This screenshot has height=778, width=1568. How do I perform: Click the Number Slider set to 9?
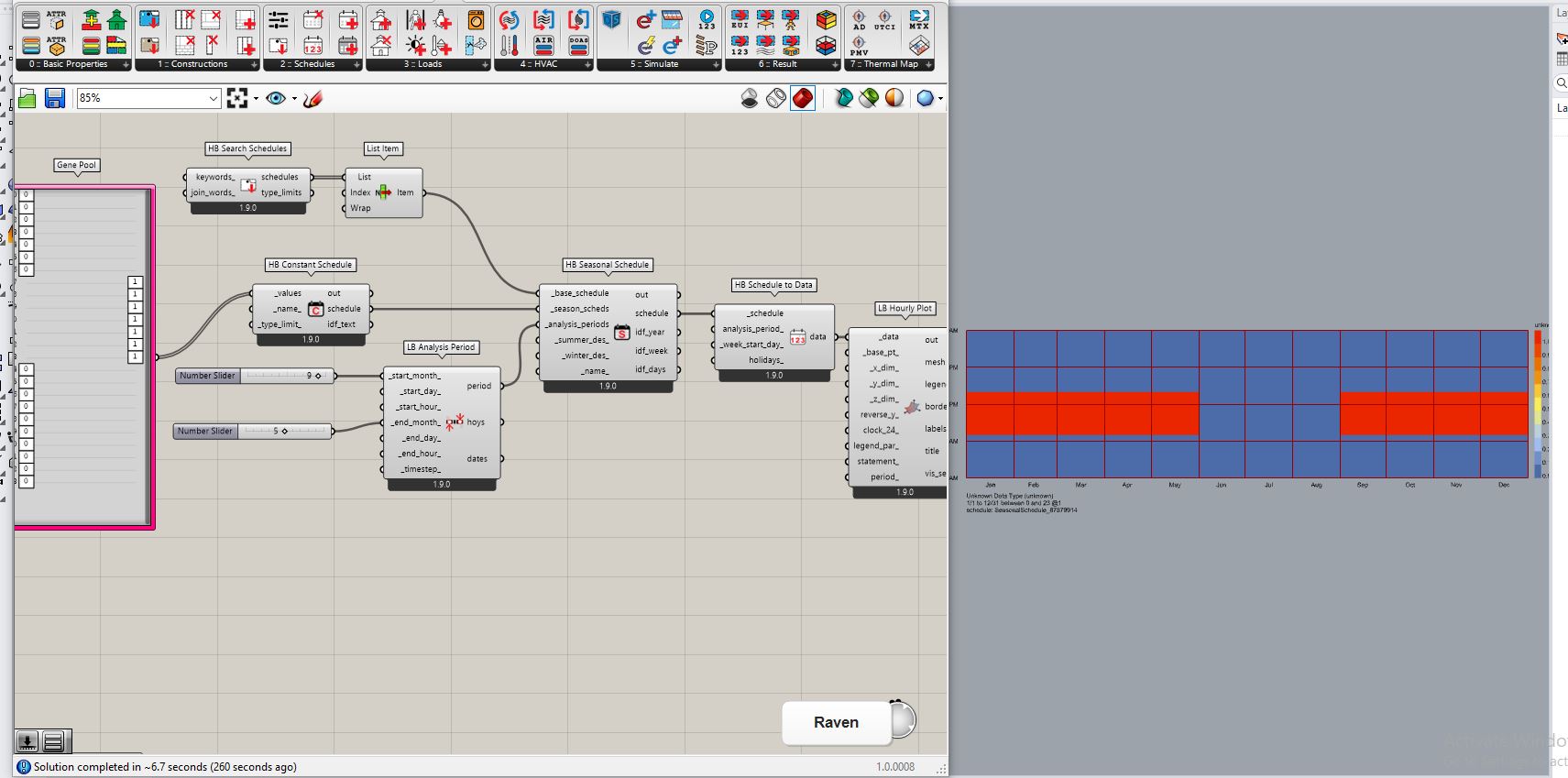point(255,376)
